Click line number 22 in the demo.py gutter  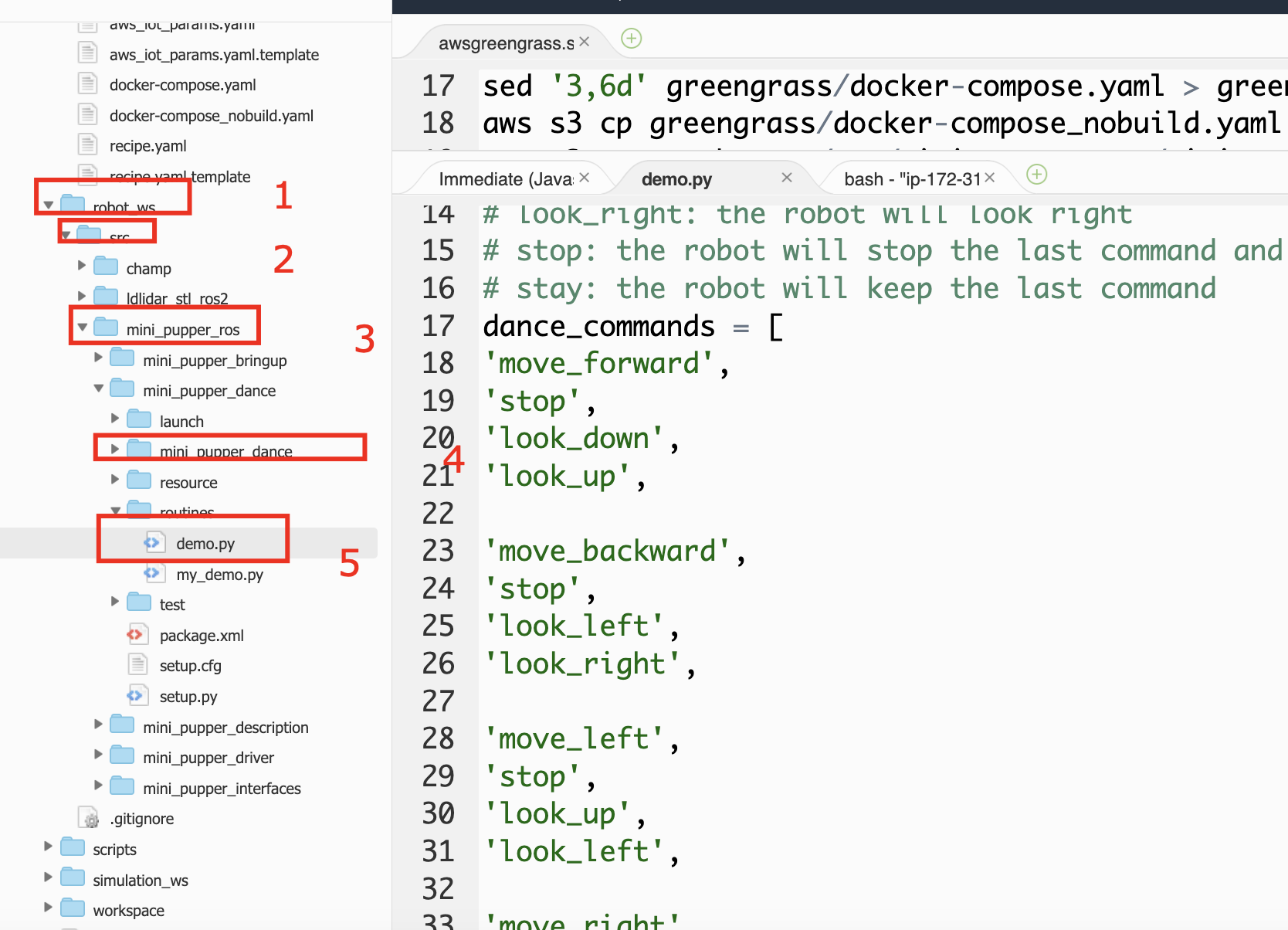(438, 514)
